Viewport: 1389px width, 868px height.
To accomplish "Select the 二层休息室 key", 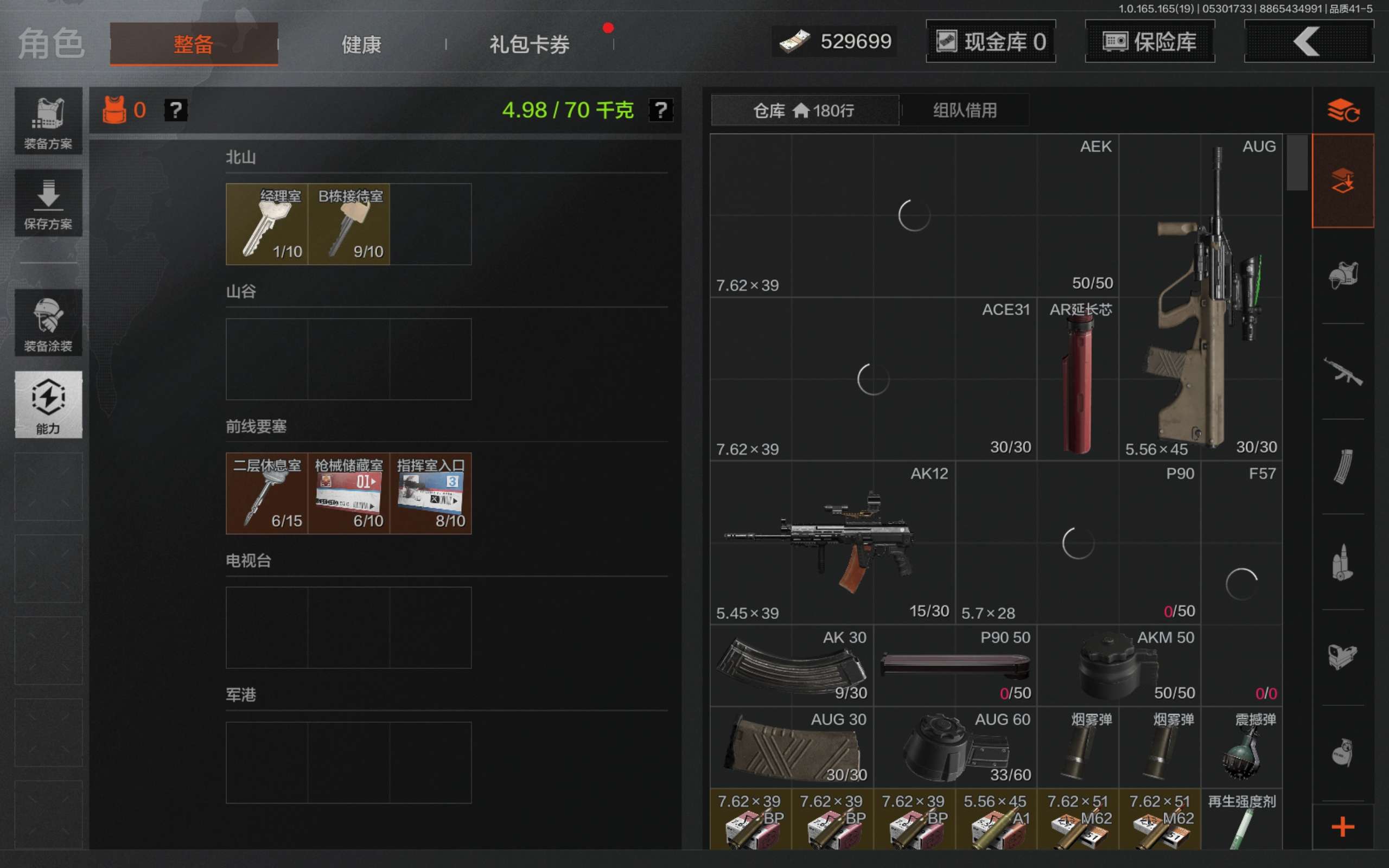I will (267, 493).
